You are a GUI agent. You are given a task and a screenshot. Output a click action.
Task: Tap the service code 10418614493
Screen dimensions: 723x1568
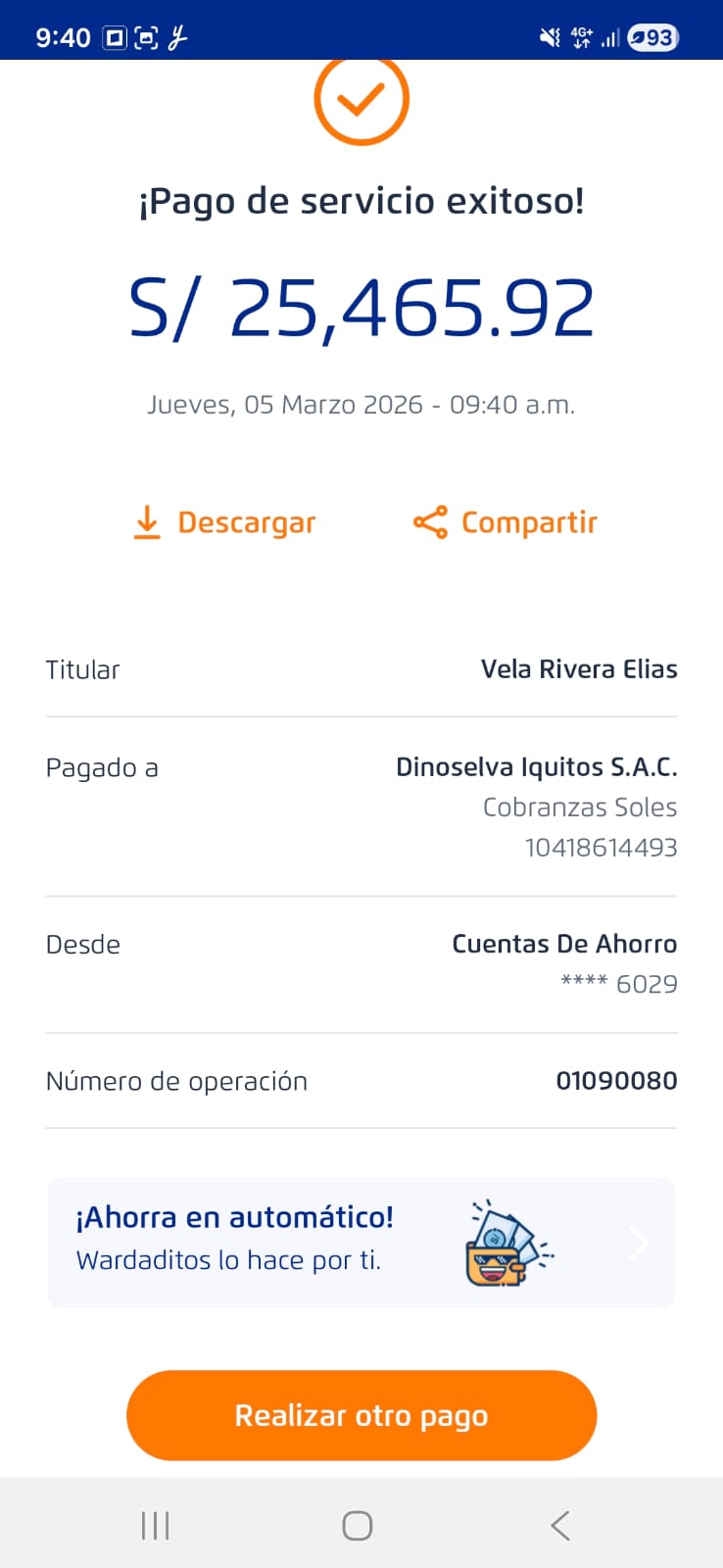601,848
